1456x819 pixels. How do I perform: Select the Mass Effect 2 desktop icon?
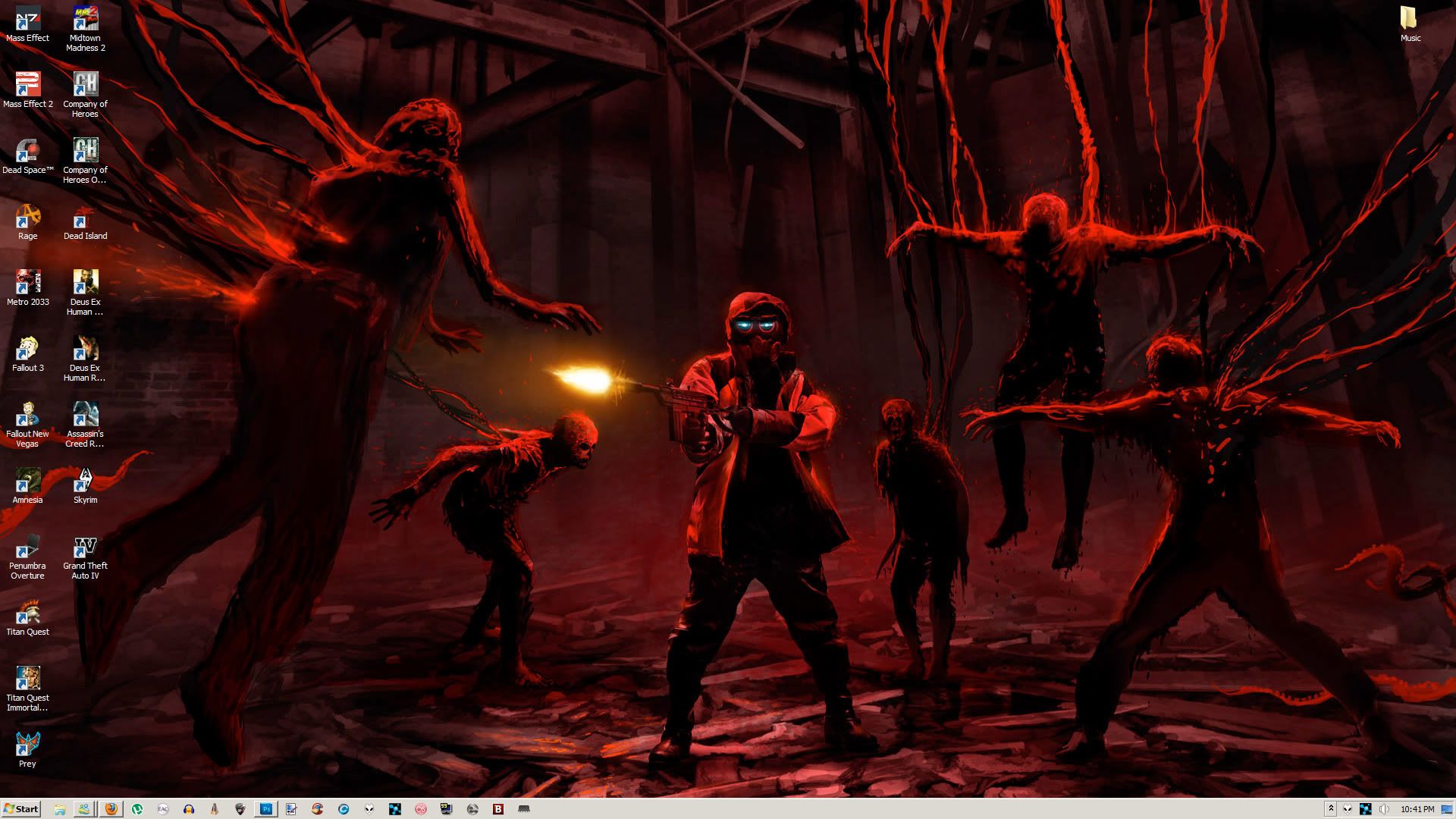(x=28, y=85)
